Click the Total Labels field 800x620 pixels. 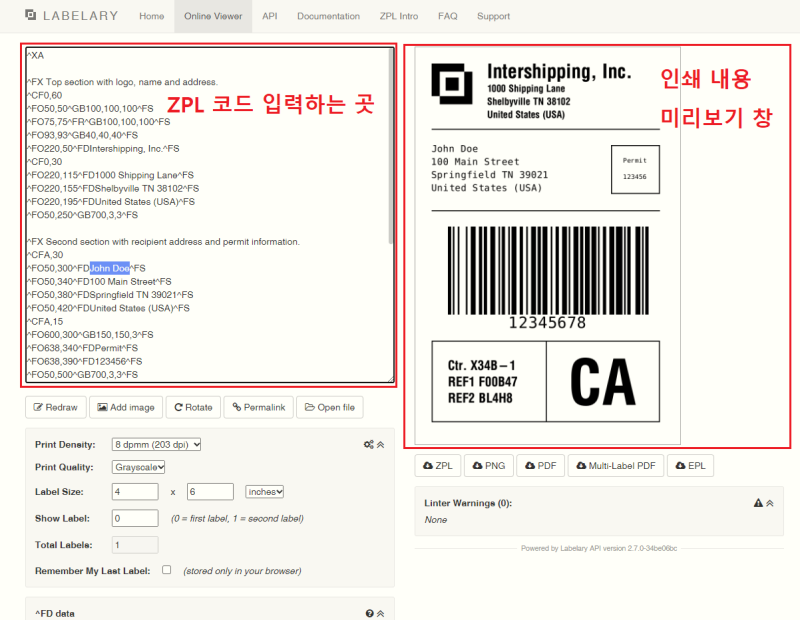135,544
